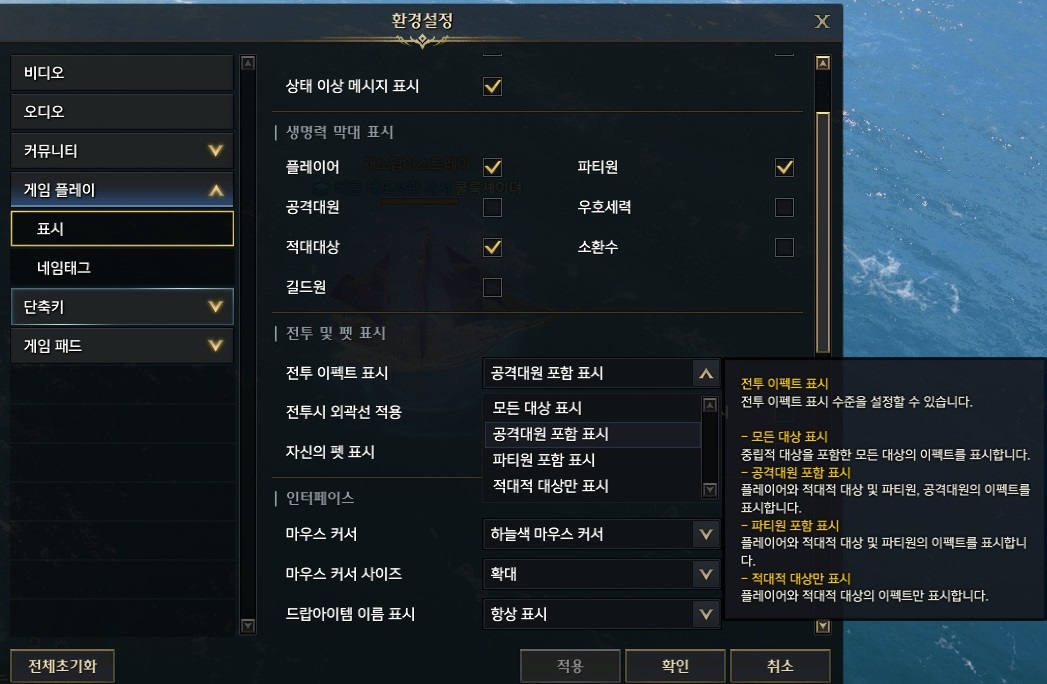Click the 확인 button
The width and height of the screenshot is (1047, 684).
[x=675, y=665]
